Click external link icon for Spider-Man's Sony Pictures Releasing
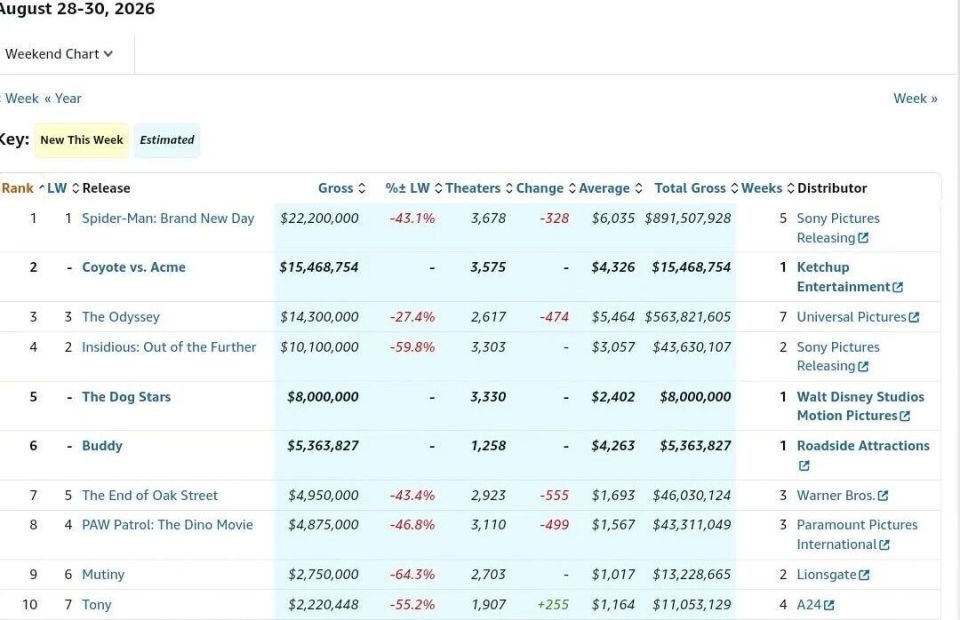Viewport: 960px width, 620px height. click(x=863, y=238)
